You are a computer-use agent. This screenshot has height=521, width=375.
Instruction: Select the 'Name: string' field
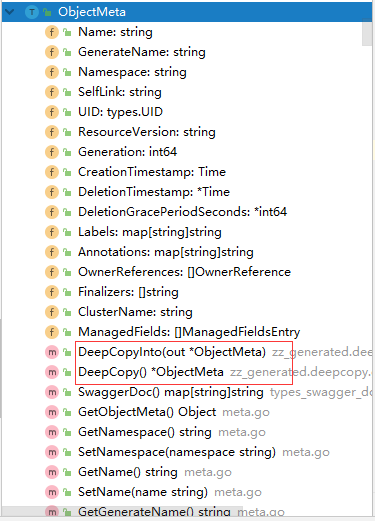click(115, 32)
